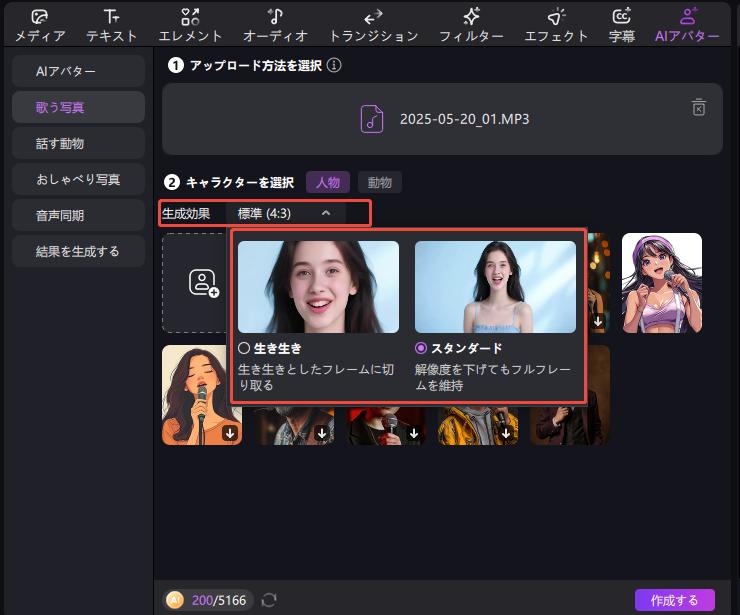Download the denim jacket man avatar
This screenshot has height=615, width=740.
322,433
